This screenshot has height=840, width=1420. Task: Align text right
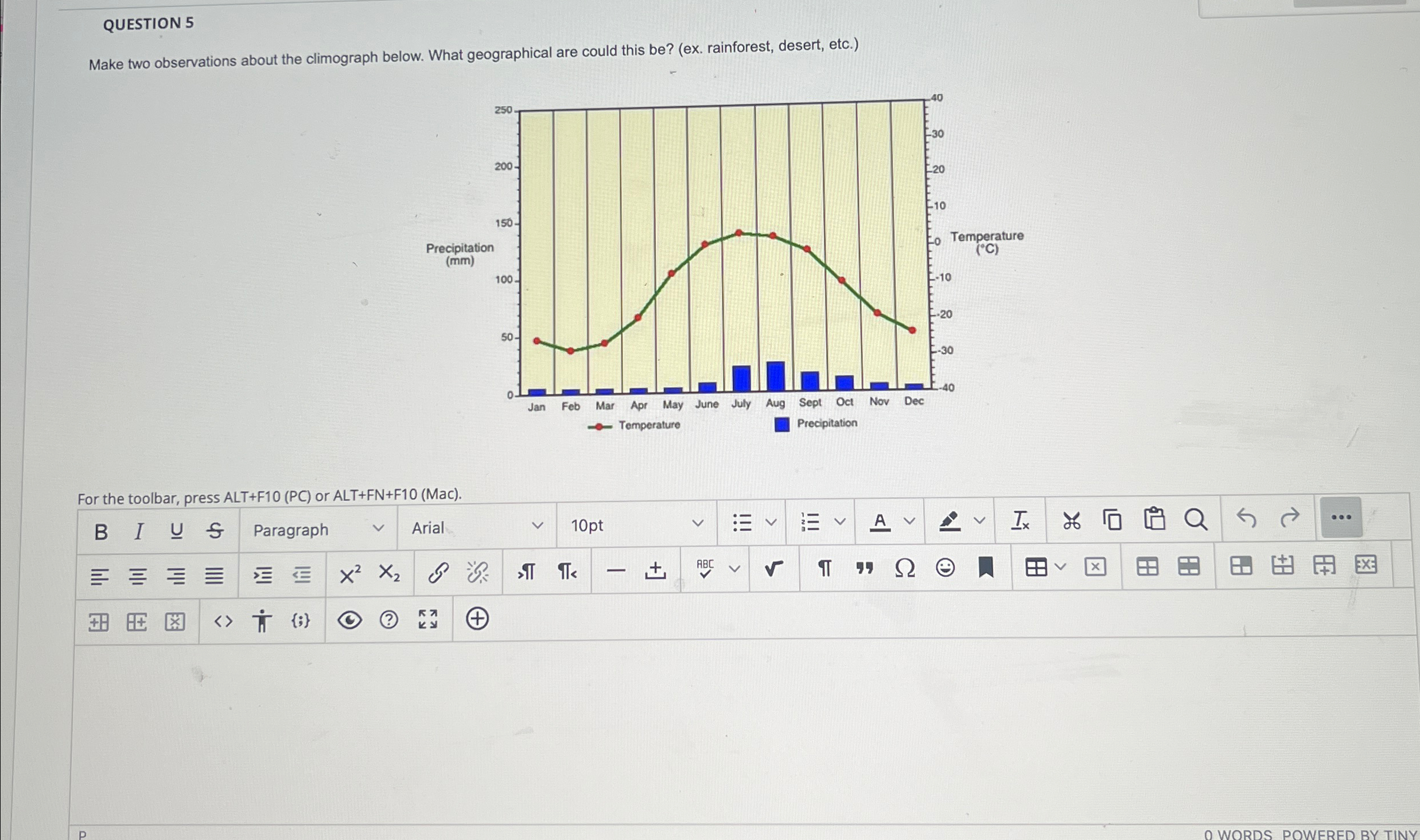coord(176,575)
